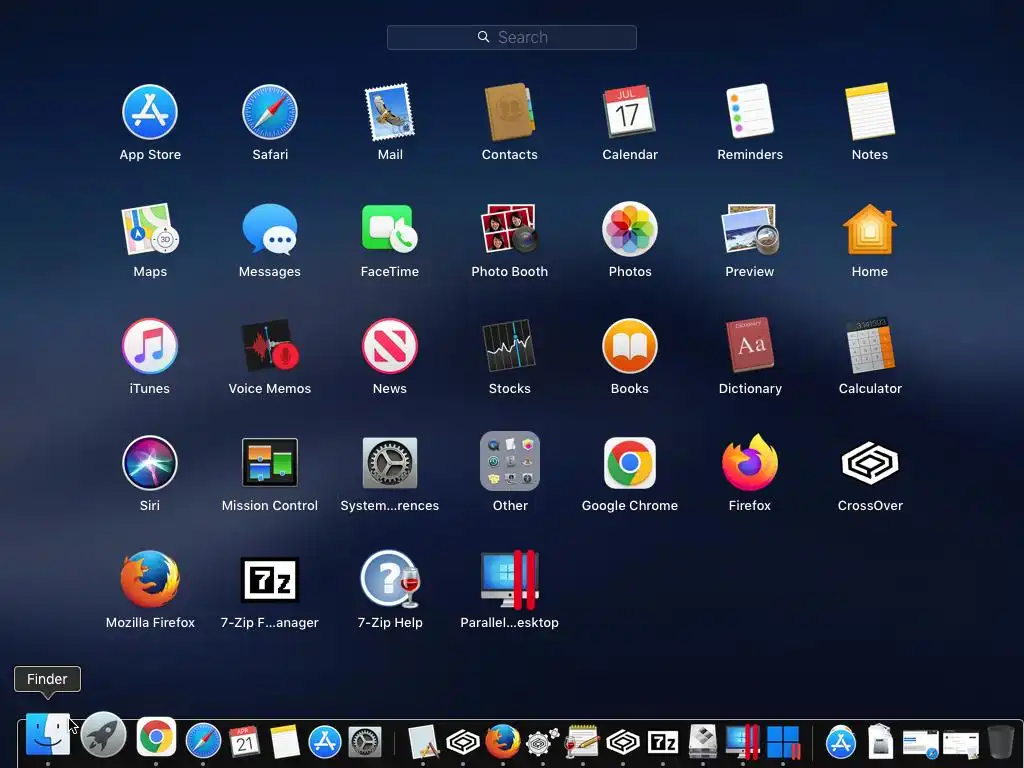Open Photo Booth
This screenshot has width=1024, height=768.
509,229
